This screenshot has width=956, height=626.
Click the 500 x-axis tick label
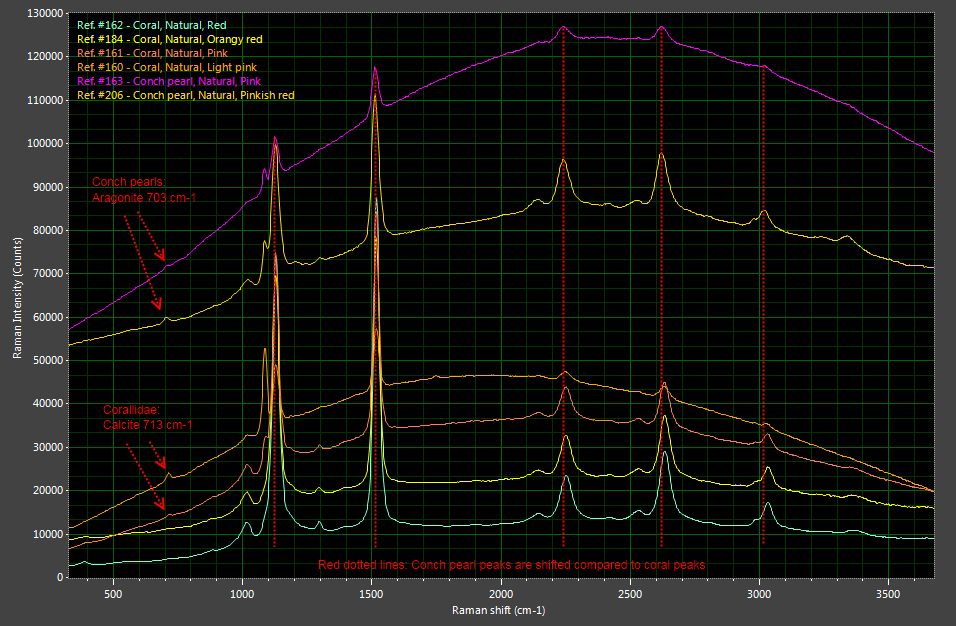pyautogui.click(x=113, y=594)
